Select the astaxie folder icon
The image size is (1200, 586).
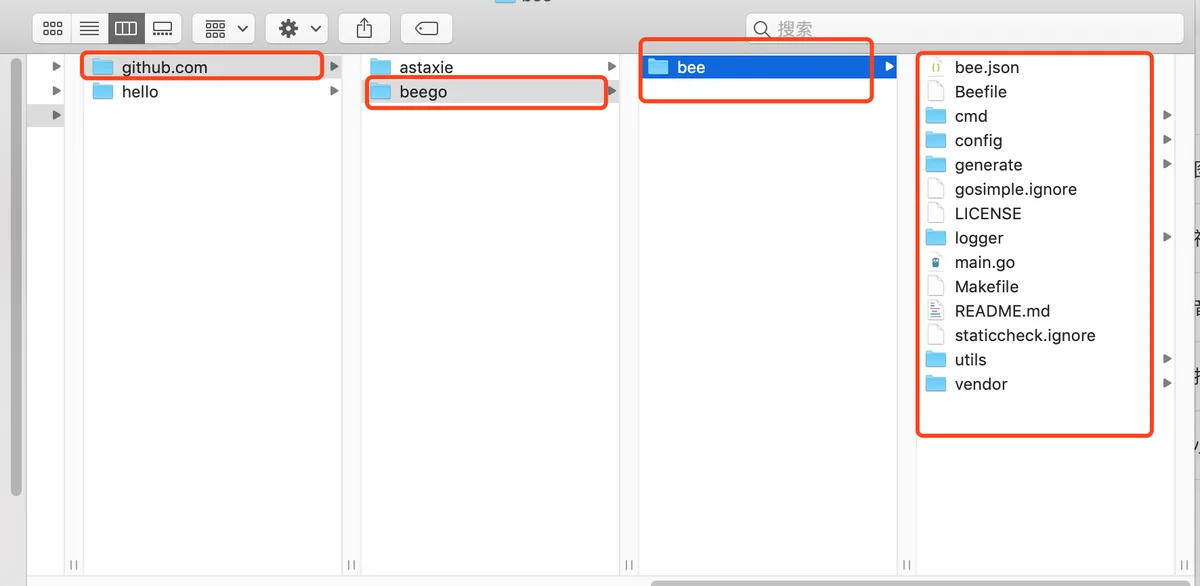(381, 67)
